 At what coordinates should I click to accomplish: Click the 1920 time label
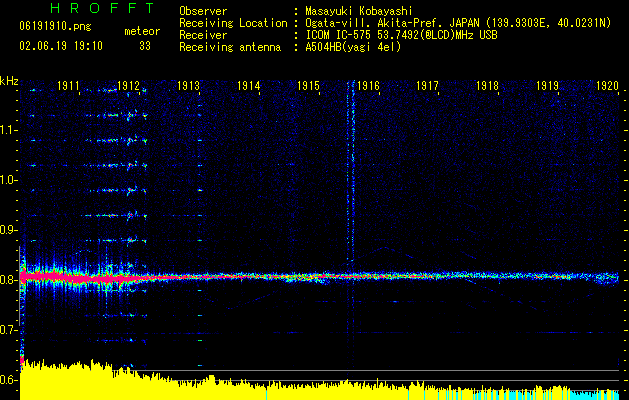(607, 85)
